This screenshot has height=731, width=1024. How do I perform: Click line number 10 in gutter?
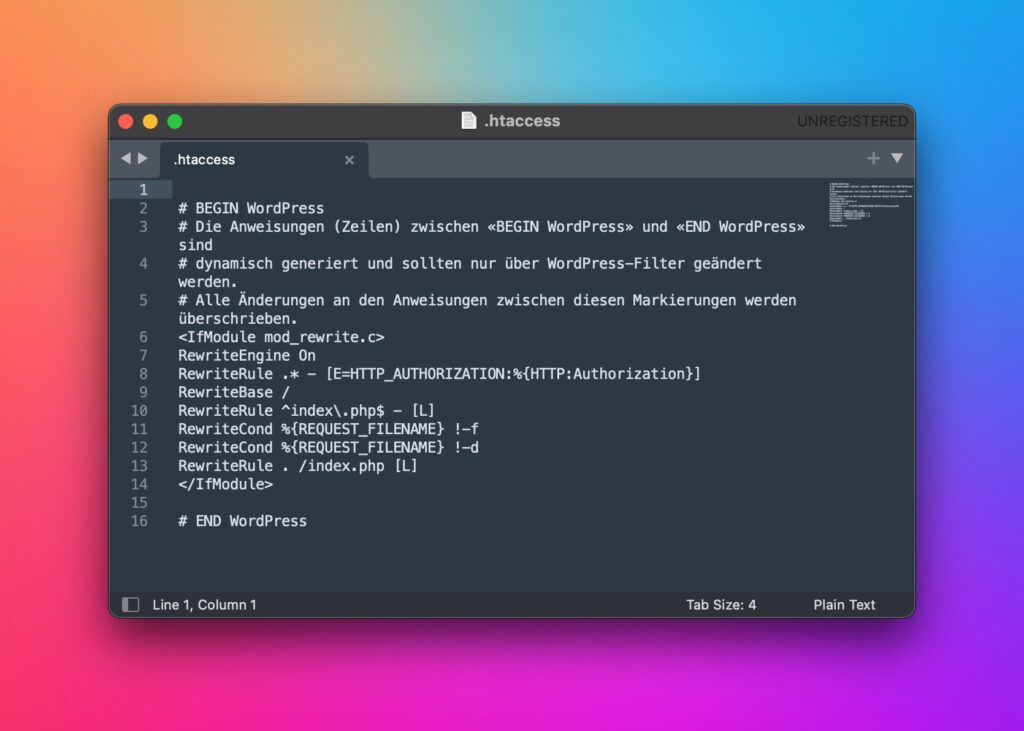point(139,410)
